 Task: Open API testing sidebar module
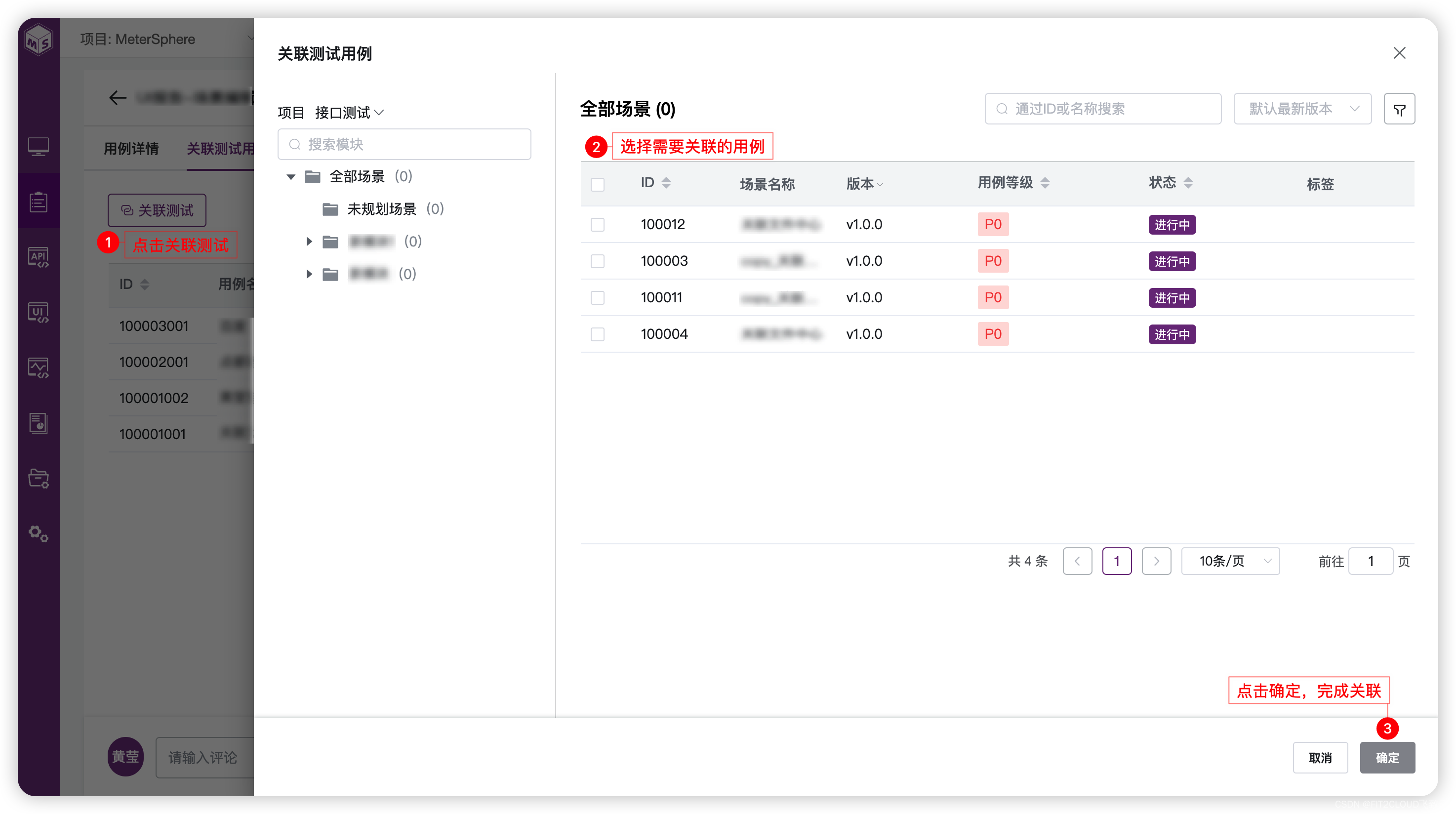[39, 258]
